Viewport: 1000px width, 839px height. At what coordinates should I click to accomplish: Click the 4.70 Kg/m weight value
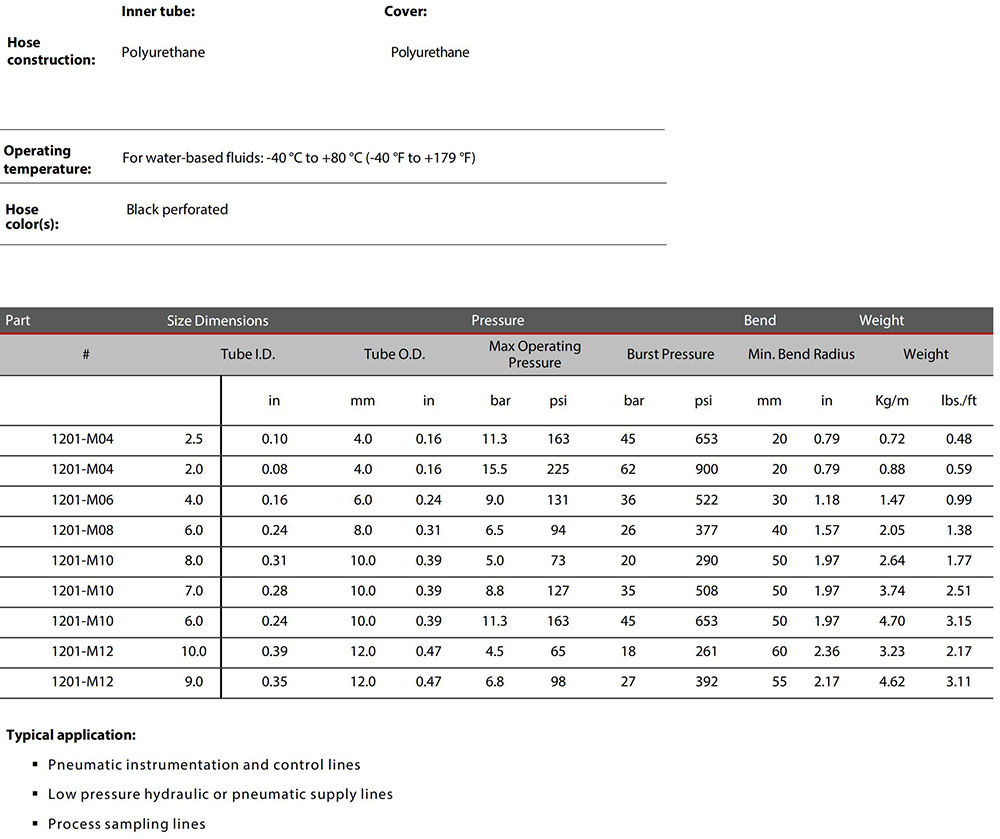(891, 621)
